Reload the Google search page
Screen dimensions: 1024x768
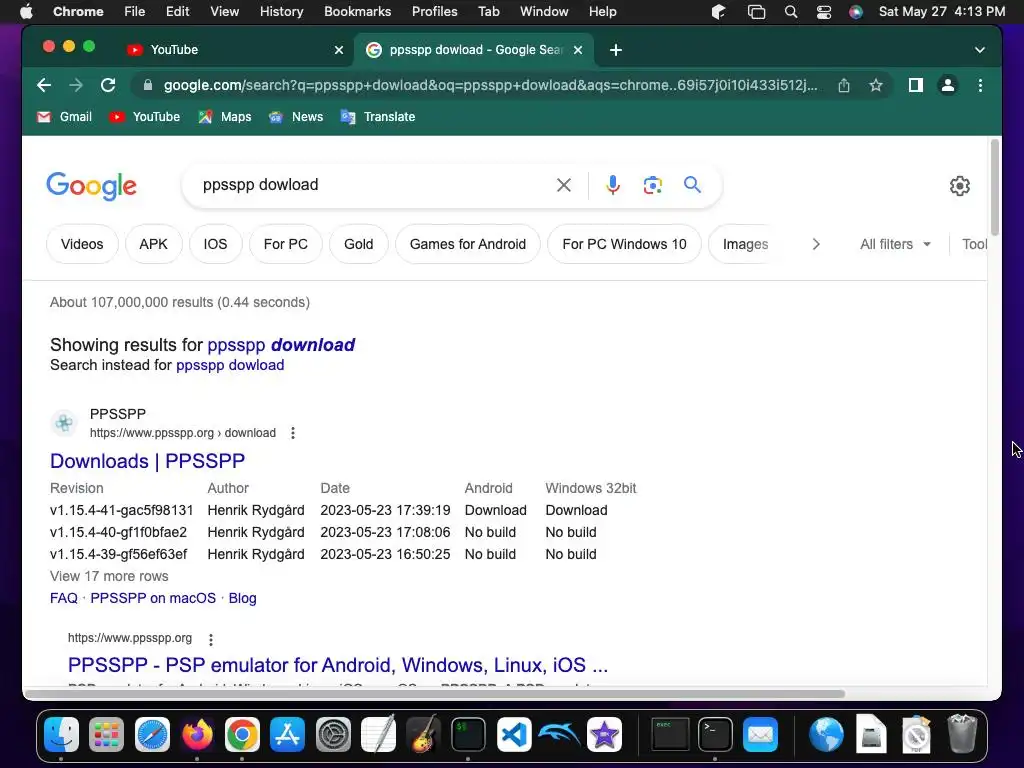[x=108, y=85]
